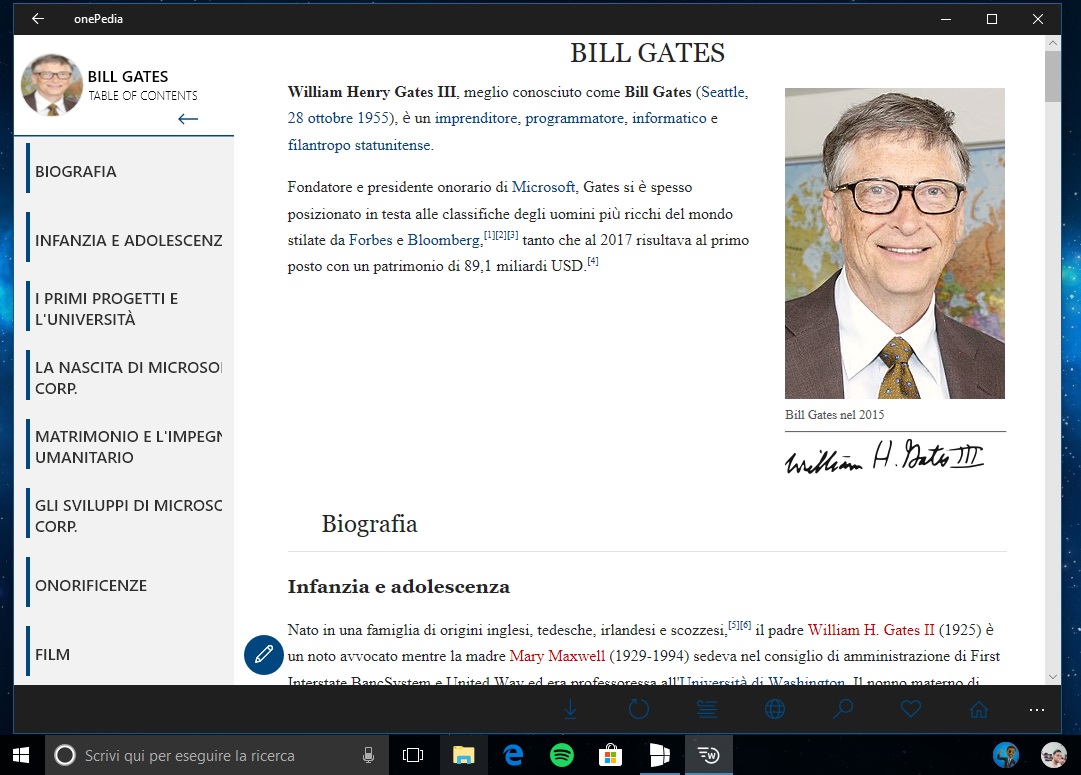Viewport: 1081px width, 775px height.
Task: Add to favorites with the heart icon
Action: click(x=911, y=709)
